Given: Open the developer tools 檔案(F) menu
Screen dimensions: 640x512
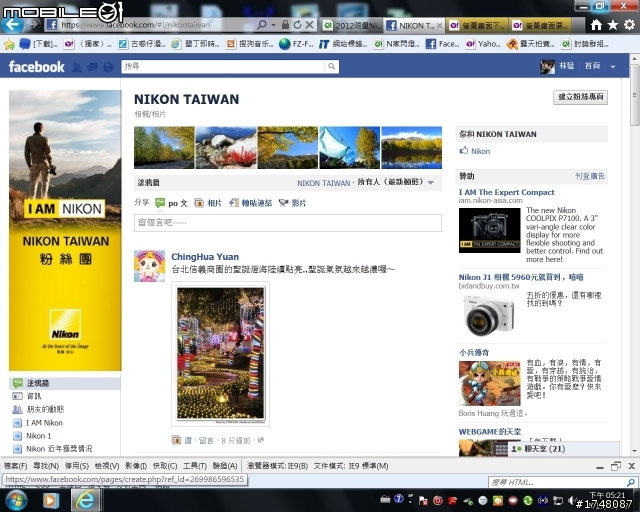Looking at the screenshot, I should tap(16, 466).
